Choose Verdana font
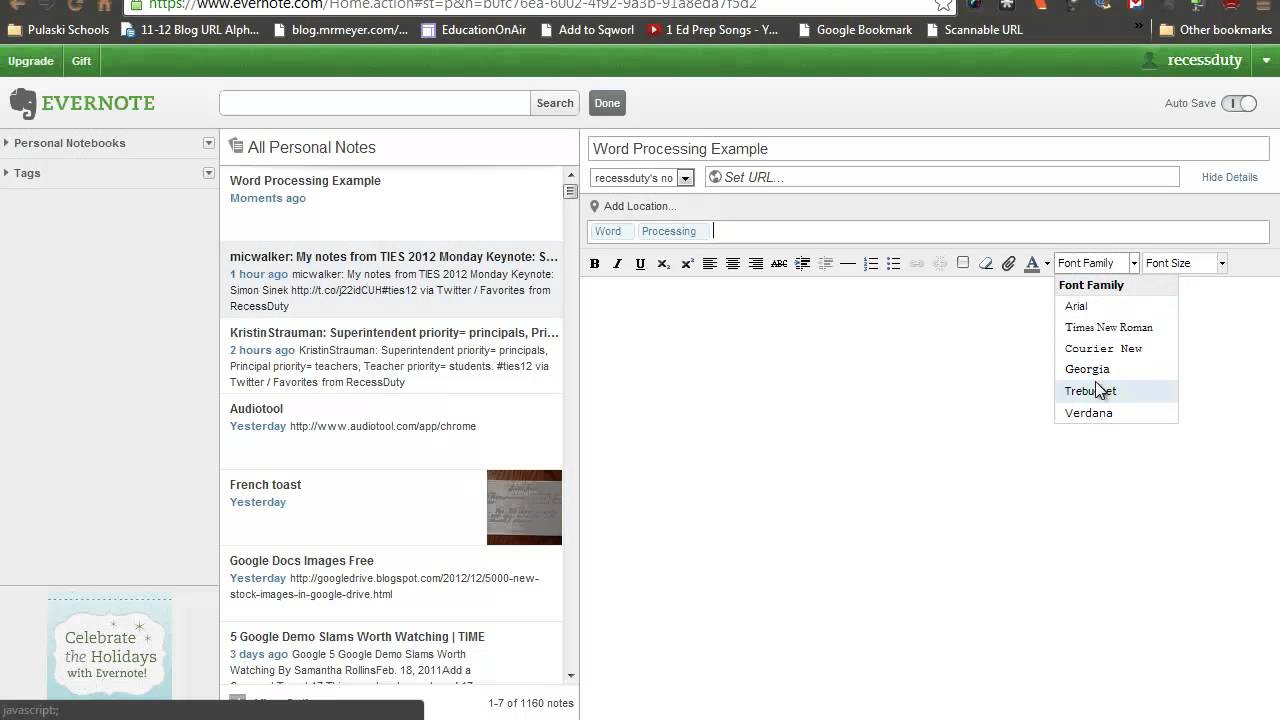This screenshot has height=720, width=1280. 1117,413
